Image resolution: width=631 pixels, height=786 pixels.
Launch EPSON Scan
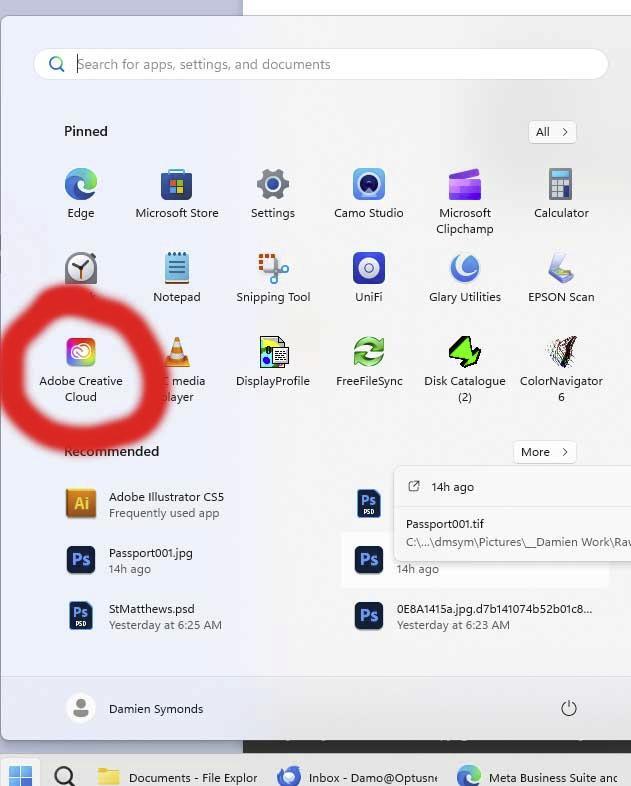(561, 278)
